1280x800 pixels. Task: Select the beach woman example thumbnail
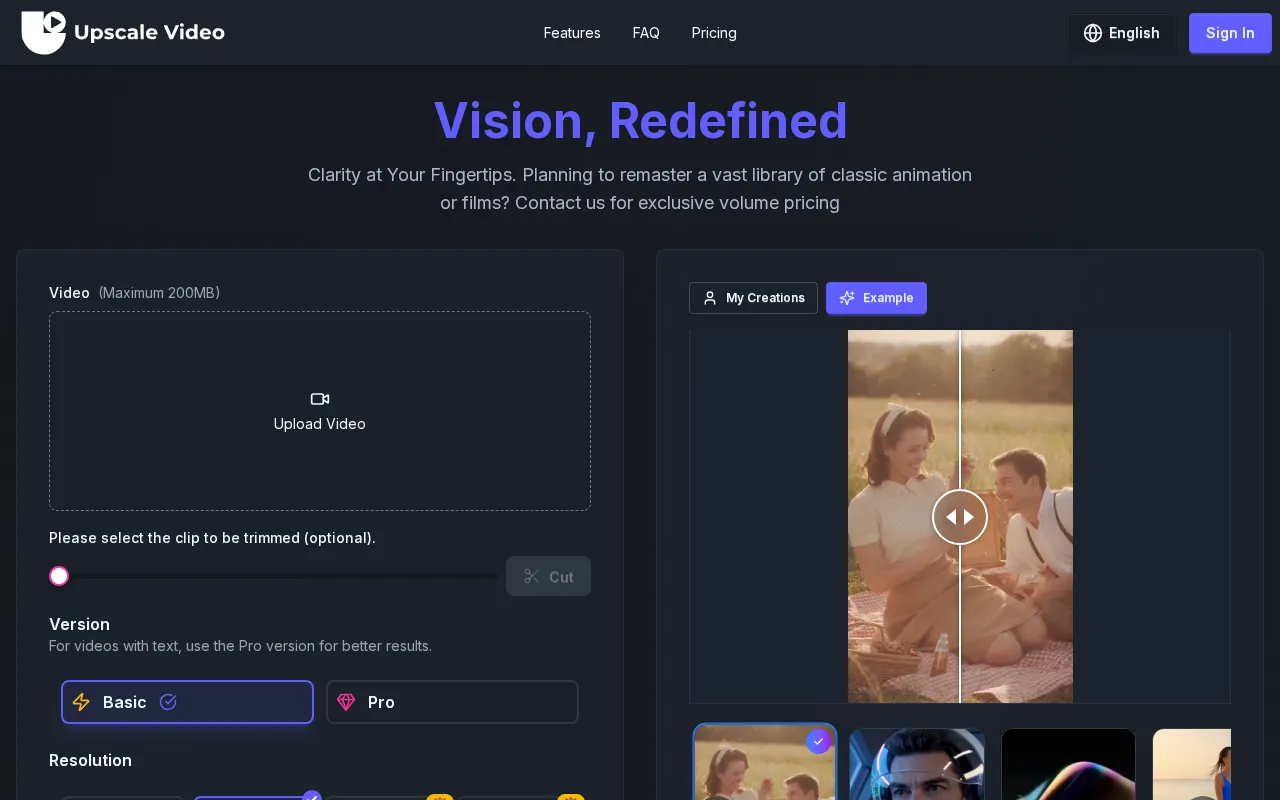[1192, 764]
